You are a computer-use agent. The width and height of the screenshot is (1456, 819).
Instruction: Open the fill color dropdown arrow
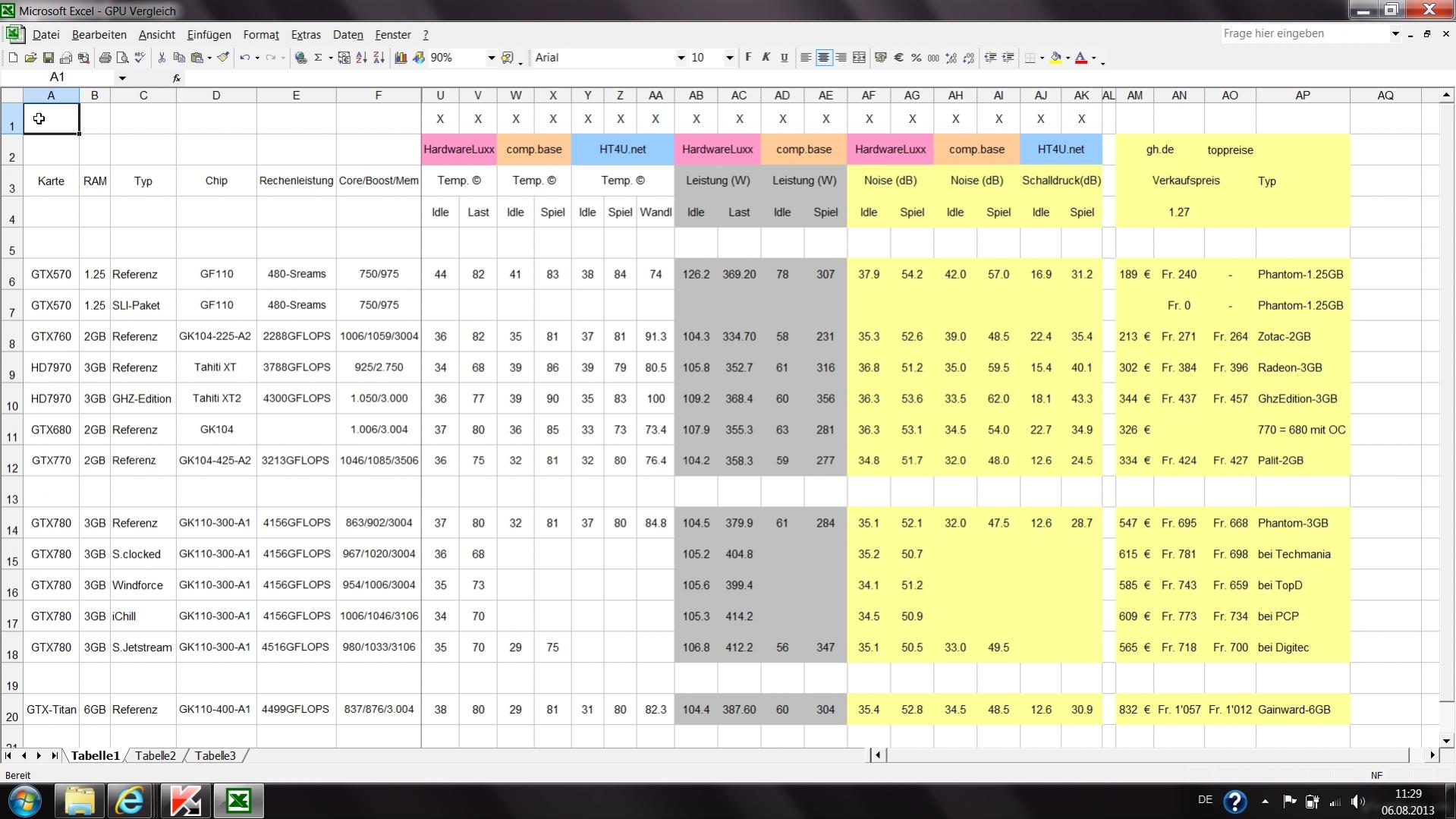pyautogui.click(x=1068, y=58)
